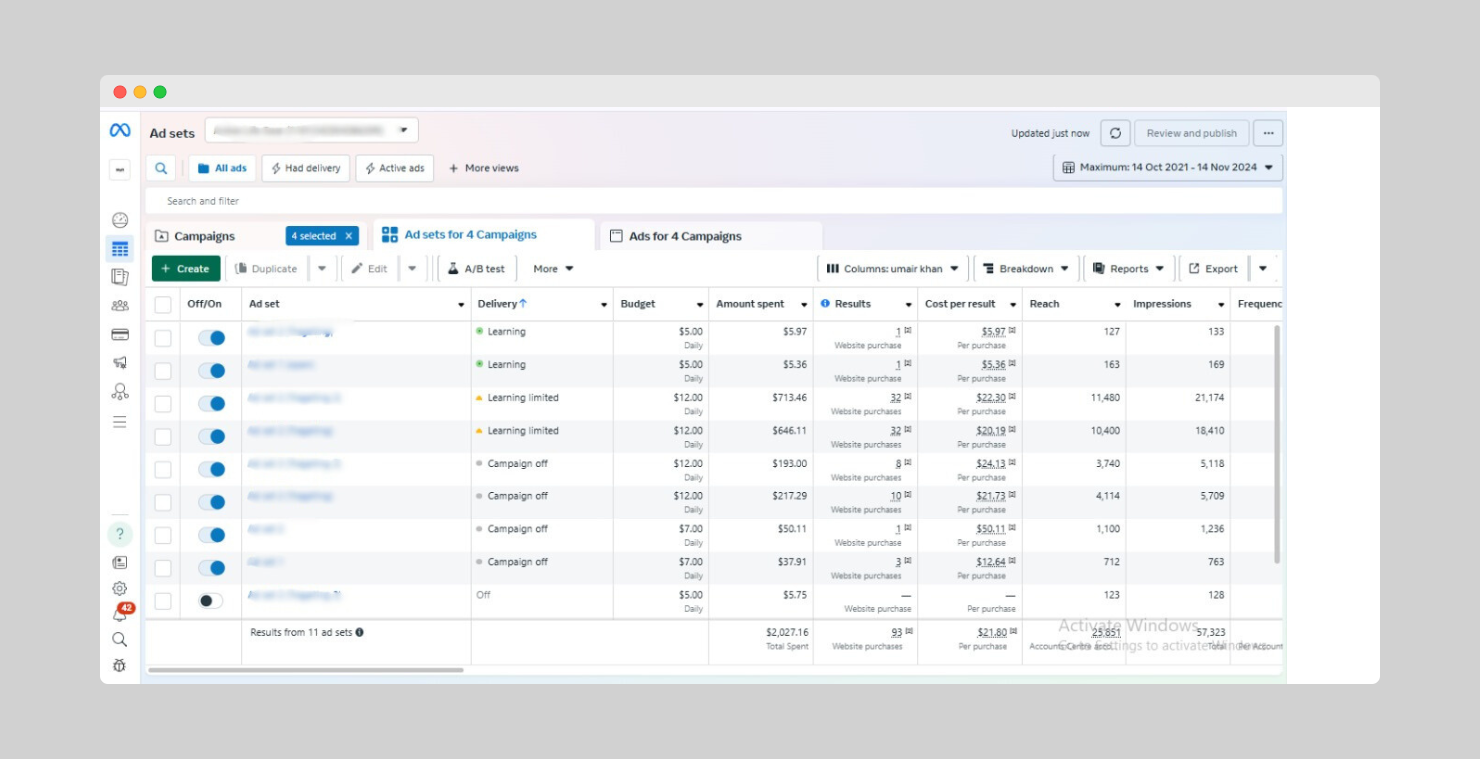
Task: Select Ad sets for 4 Campaigns tab
Action: [484, 235]
